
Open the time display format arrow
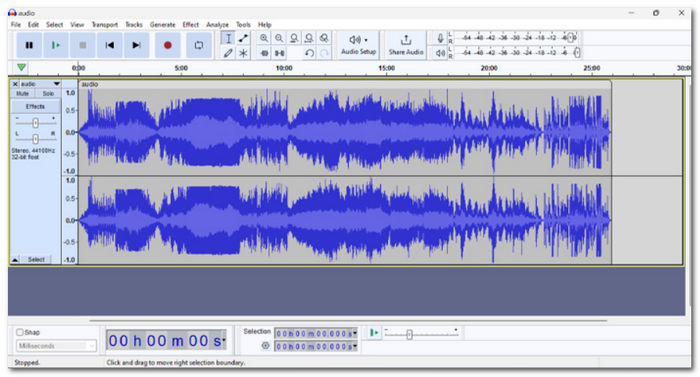pos(224,341)
